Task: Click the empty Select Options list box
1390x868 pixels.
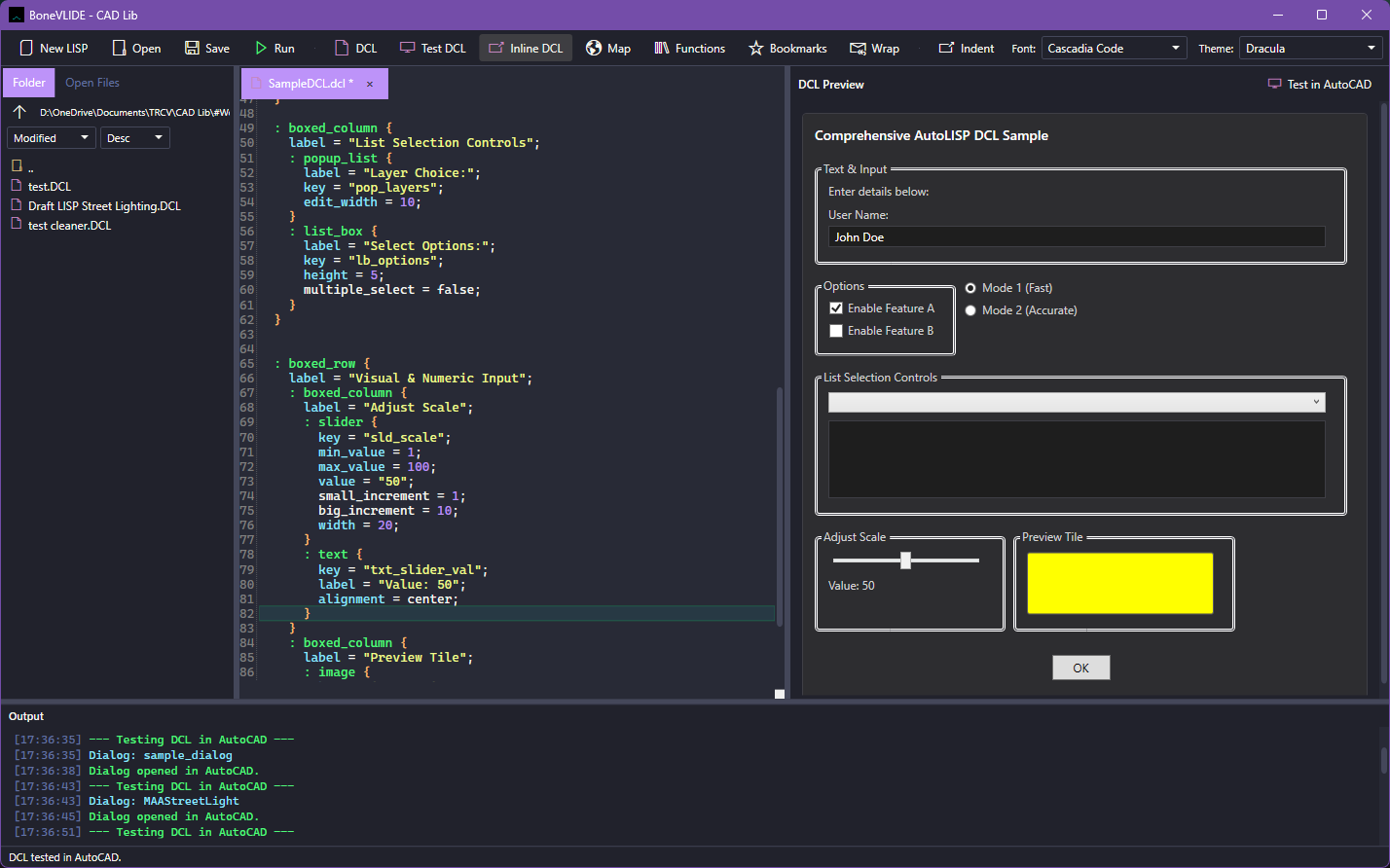Action: point(1077,459)
